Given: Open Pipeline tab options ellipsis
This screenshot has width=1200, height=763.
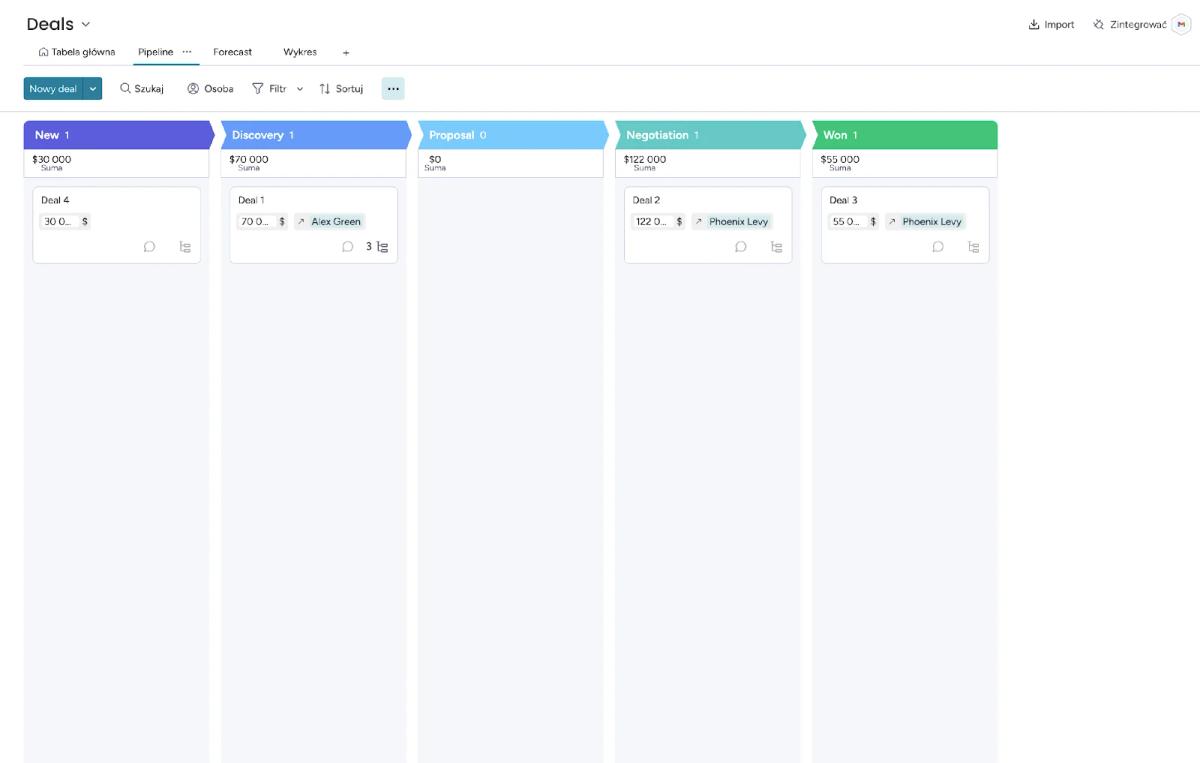Looking at the screenshot, I should 187,52.
